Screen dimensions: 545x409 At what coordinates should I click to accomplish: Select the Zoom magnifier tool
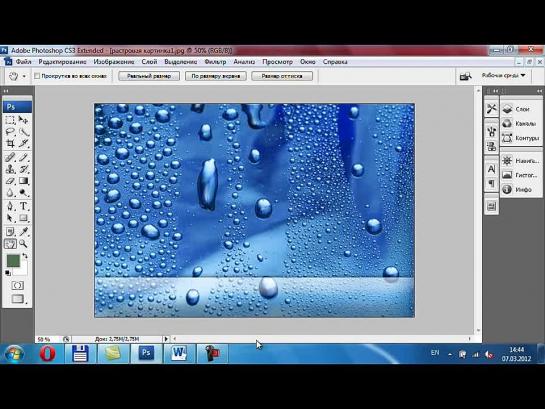point(23,244)
